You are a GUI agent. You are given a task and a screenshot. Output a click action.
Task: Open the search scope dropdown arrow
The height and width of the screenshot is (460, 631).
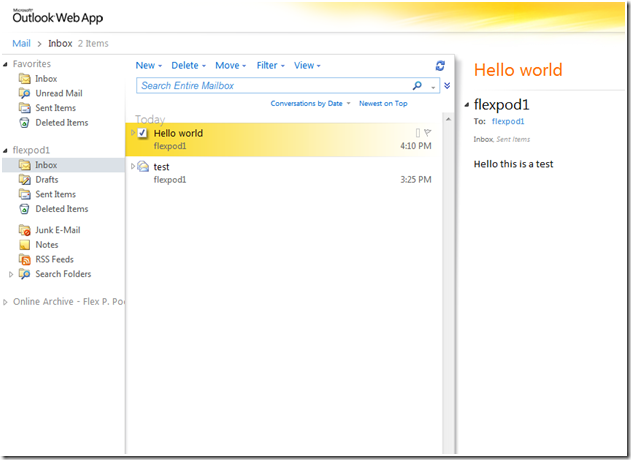(x=433, y=87)
